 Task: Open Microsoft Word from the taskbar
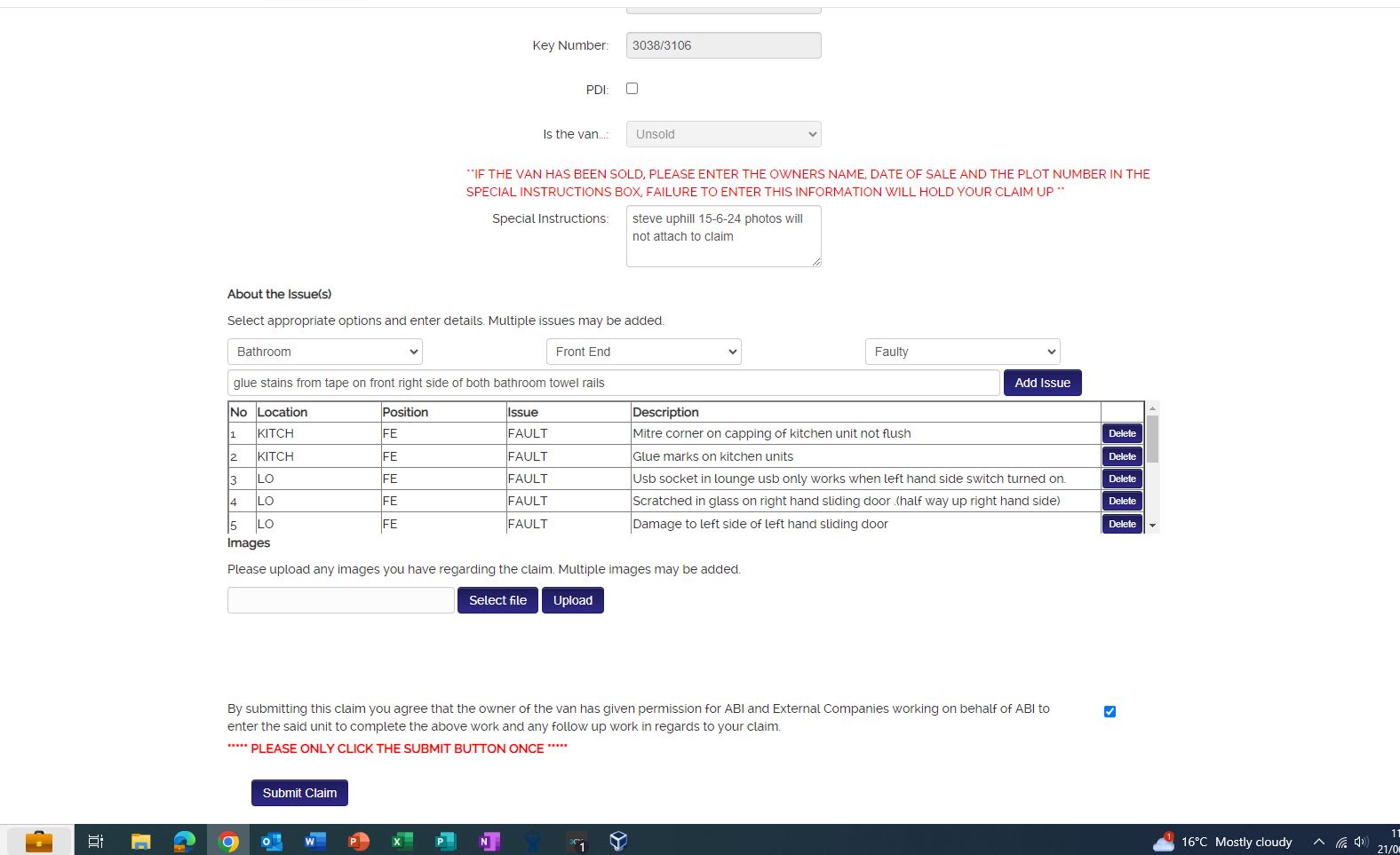coord(315,841)
